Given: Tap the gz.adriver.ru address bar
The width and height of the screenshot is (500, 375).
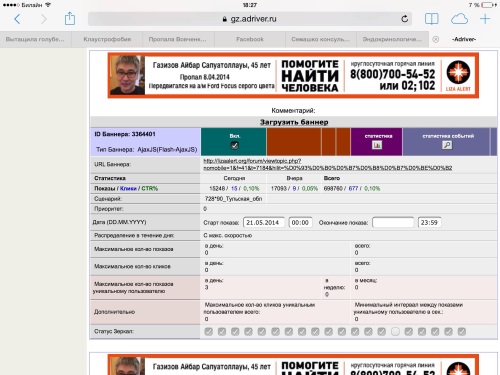Looking at the screenshot, I should pos(250,19).
